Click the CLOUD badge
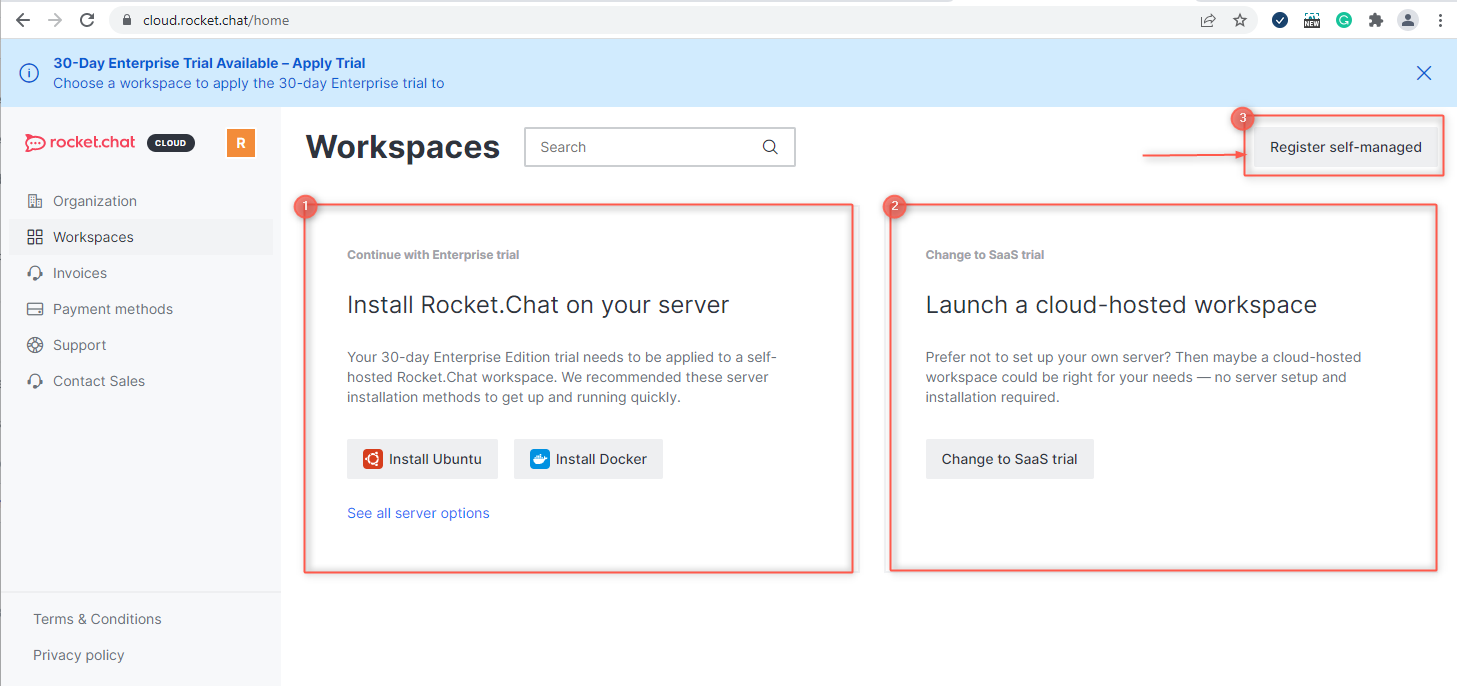The height and width of the screenshot is (686, 1457). point(171,143)
